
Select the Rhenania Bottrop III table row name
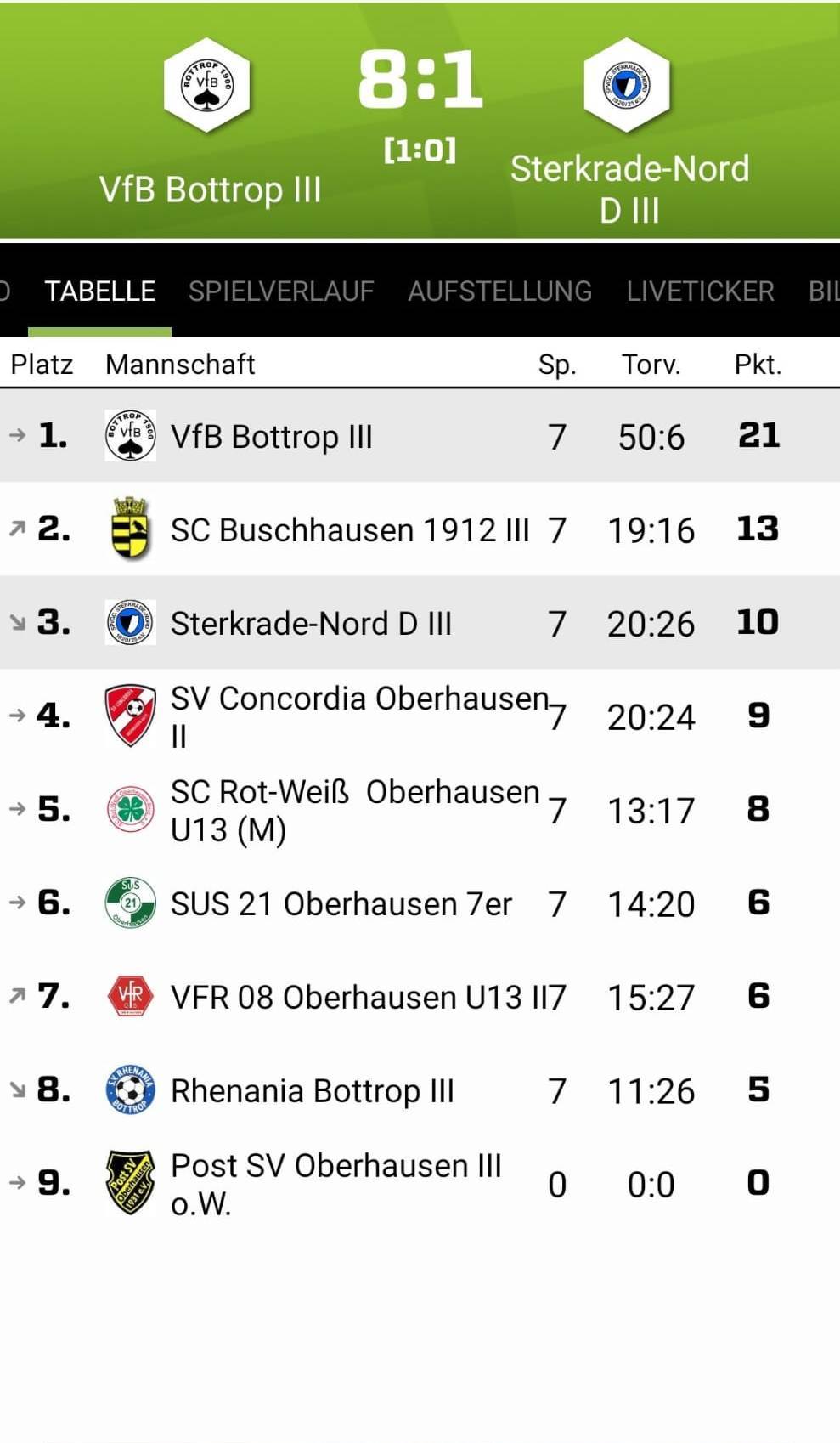(x=313, y=1091)
